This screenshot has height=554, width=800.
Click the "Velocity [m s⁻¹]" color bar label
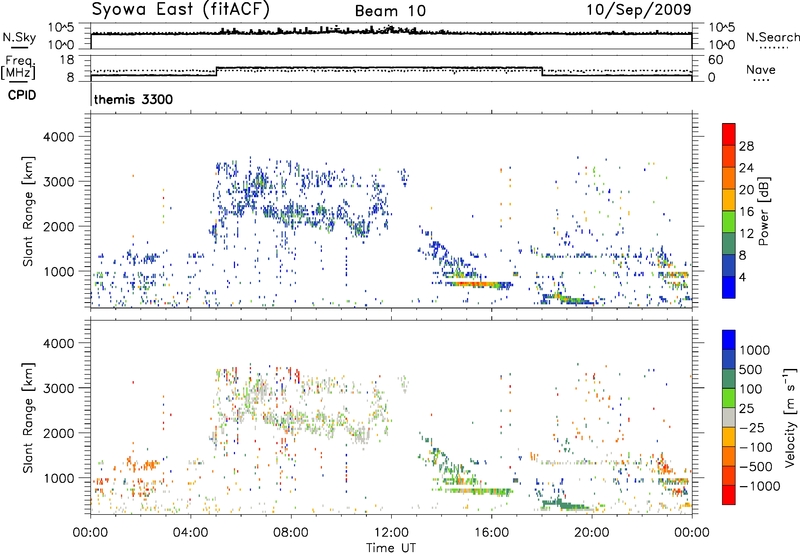point(790,417)
